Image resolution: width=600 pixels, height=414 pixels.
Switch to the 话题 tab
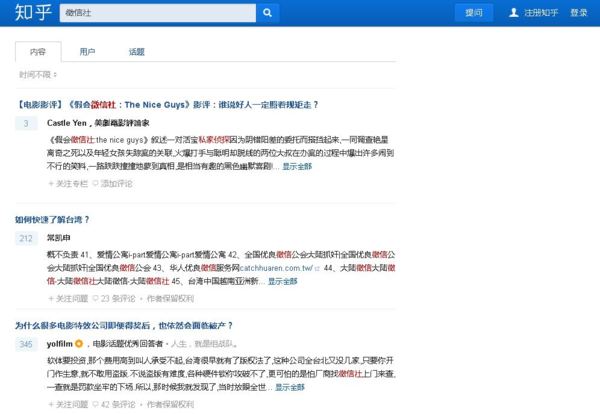[137, 51]
